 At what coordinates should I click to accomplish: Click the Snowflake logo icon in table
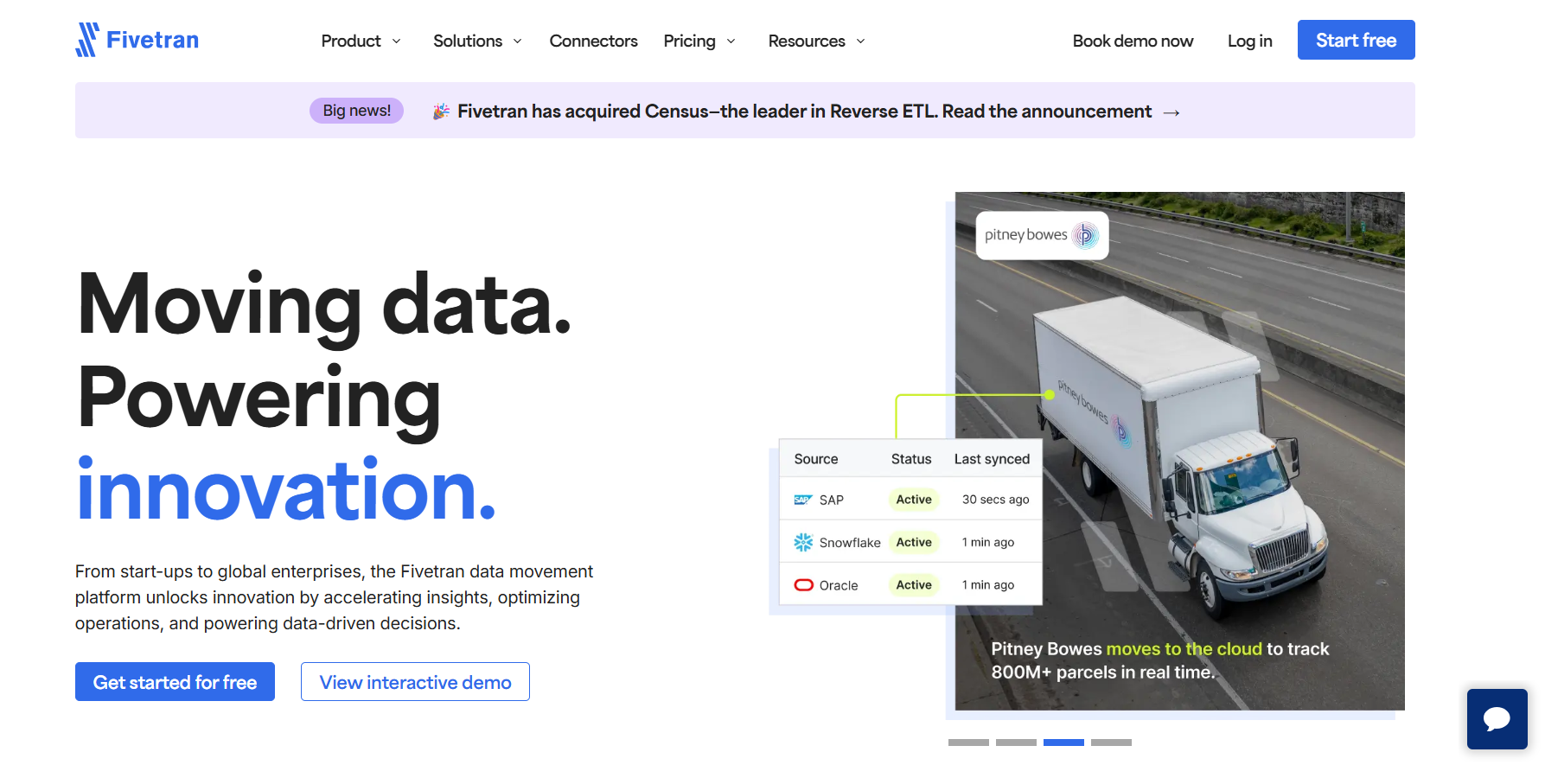(803, 542)
